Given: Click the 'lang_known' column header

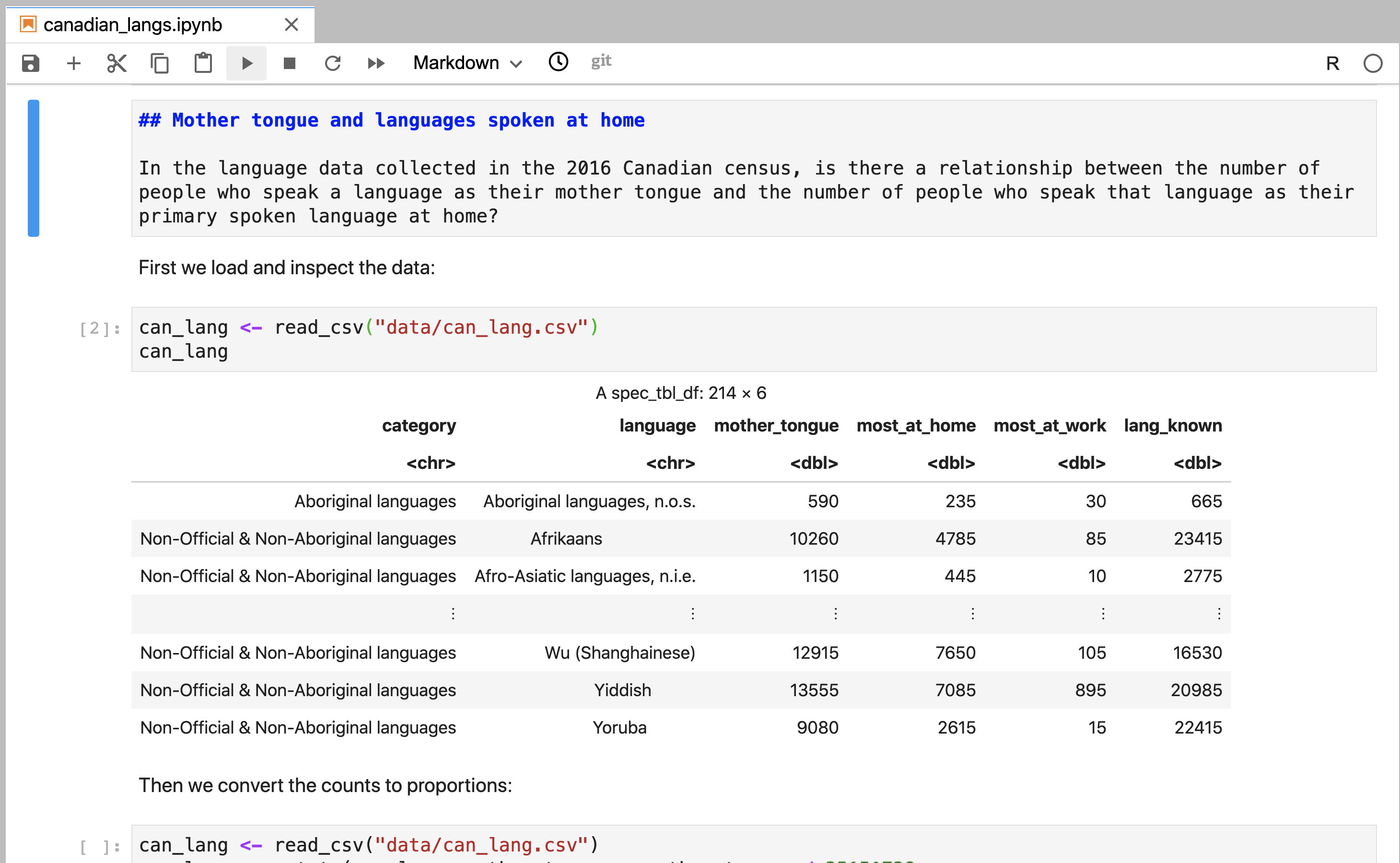Looking at the screenshot, I should [x=1173, y=426].
